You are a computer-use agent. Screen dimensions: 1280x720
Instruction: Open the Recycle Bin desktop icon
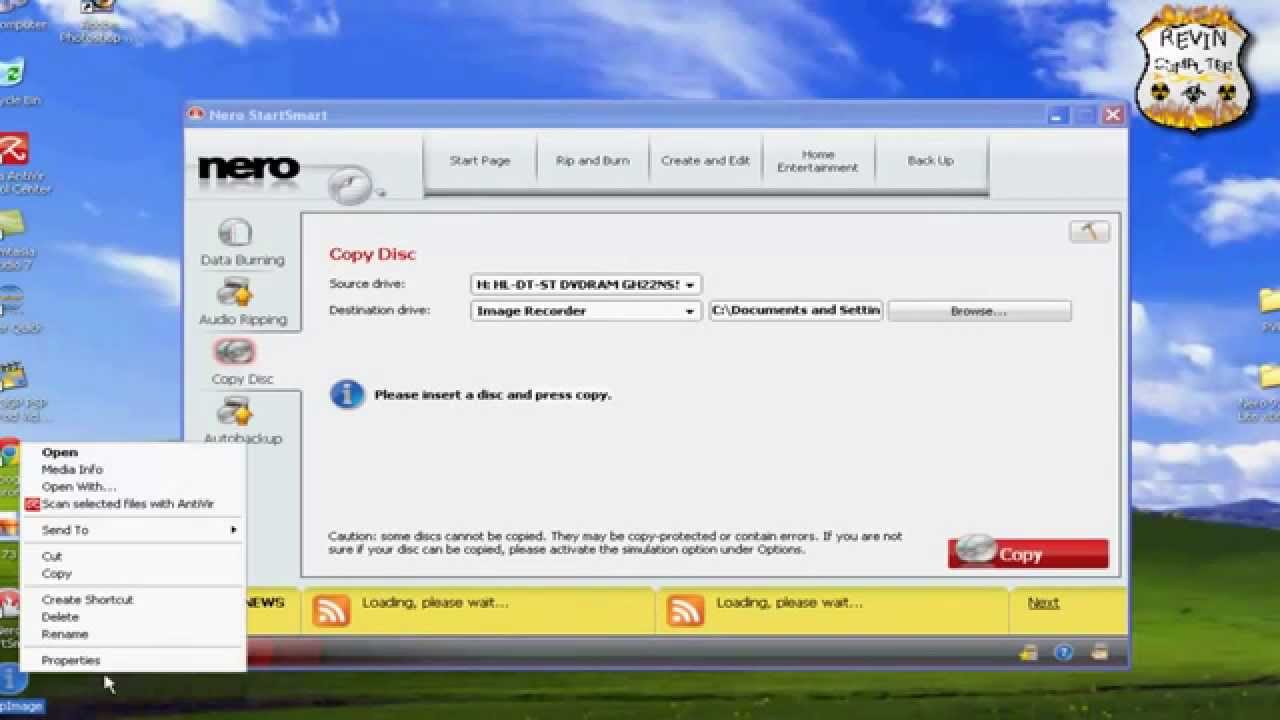pyautogui.click(x=10, y=73)
